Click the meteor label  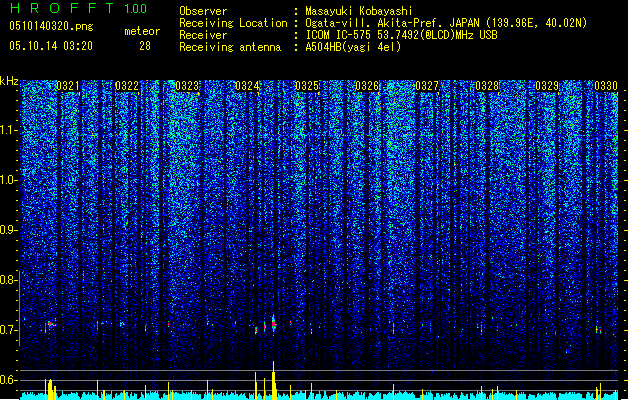142,31
